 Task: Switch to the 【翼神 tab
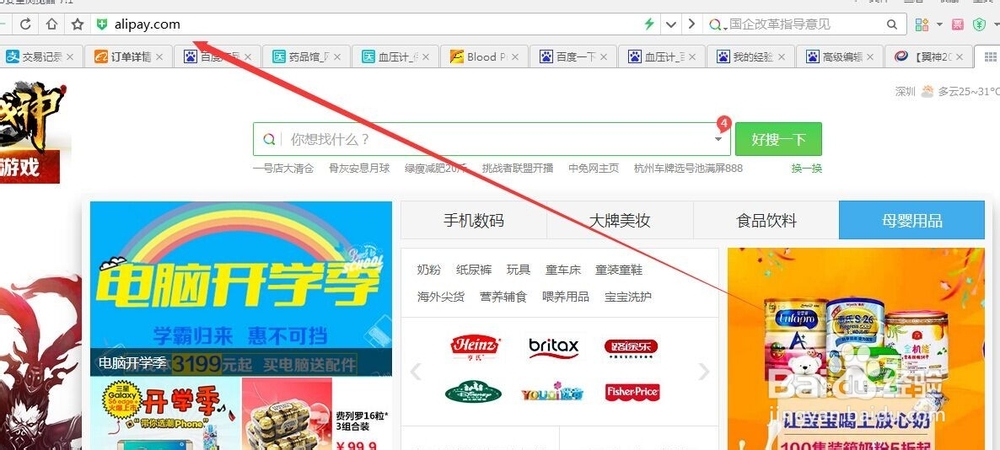[929, 57]
